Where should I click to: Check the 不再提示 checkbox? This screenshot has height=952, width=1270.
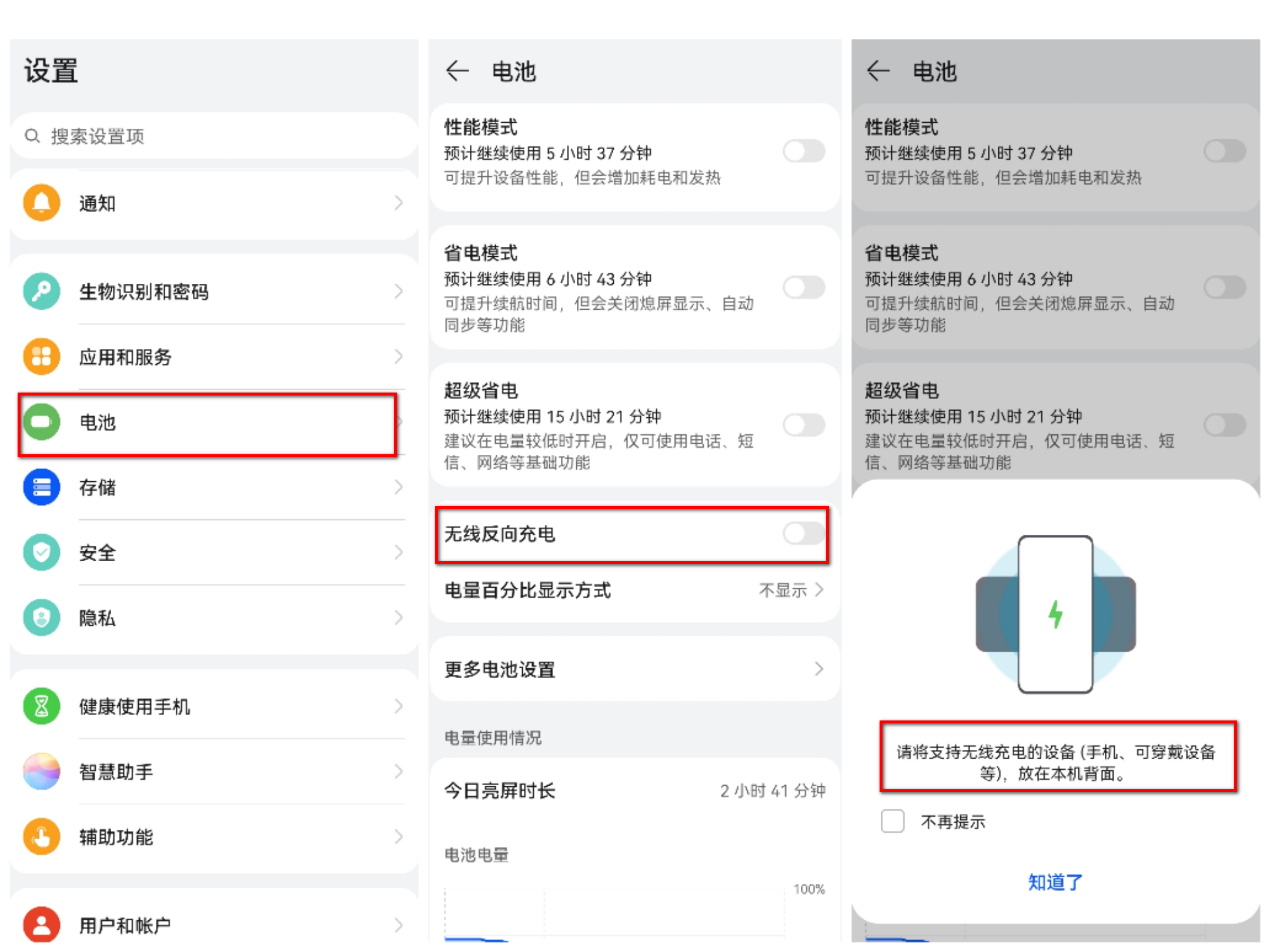pyautogui.click(x=893, y=822)
